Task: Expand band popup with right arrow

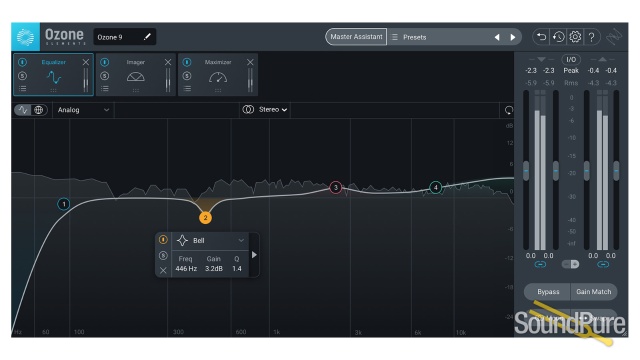Action: 254,255
